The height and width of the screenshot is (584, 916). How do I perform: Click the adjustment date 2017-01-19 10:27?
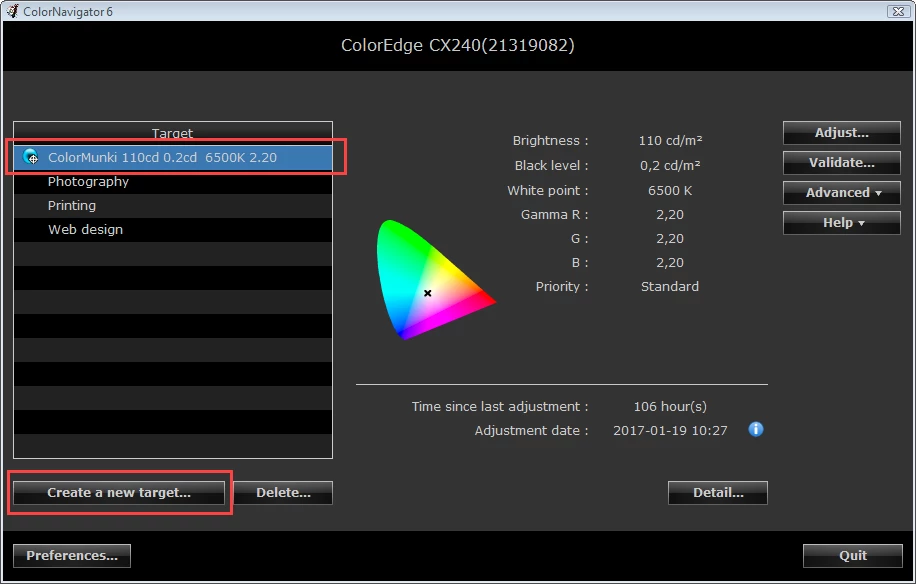(x=670, y=431)
